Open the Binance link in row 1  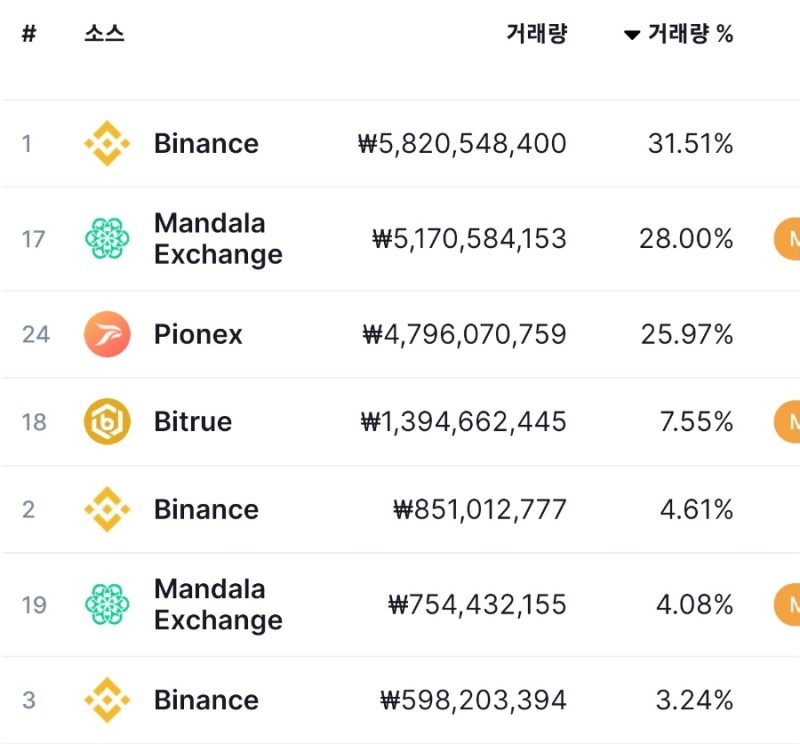tap(206, 143)
